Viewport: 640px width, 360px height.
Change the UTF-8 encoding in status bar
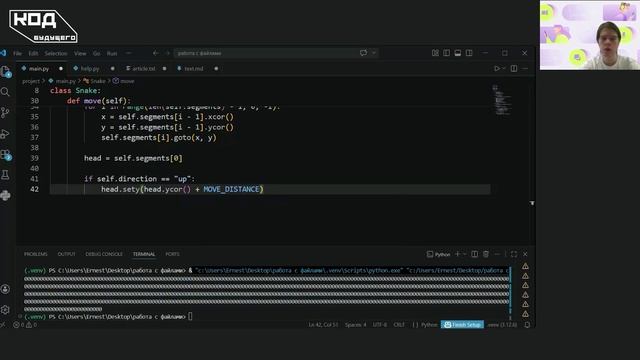(x=380, y=325)
